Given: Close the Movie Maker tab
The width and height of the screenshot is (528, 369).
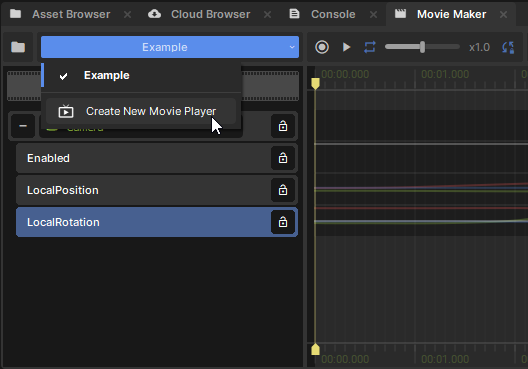Looking at the screenshot, I should (503, 14).
